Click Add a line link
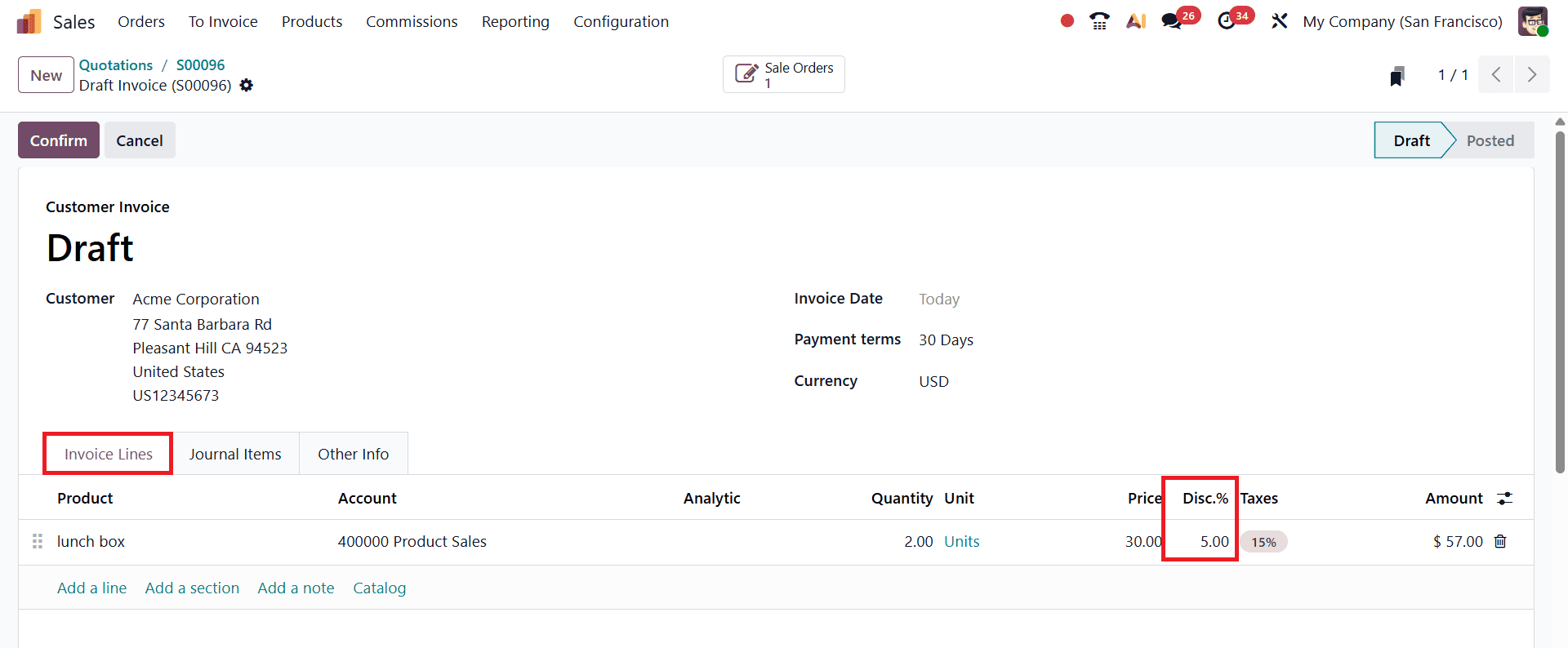 [x=92, y=588]
